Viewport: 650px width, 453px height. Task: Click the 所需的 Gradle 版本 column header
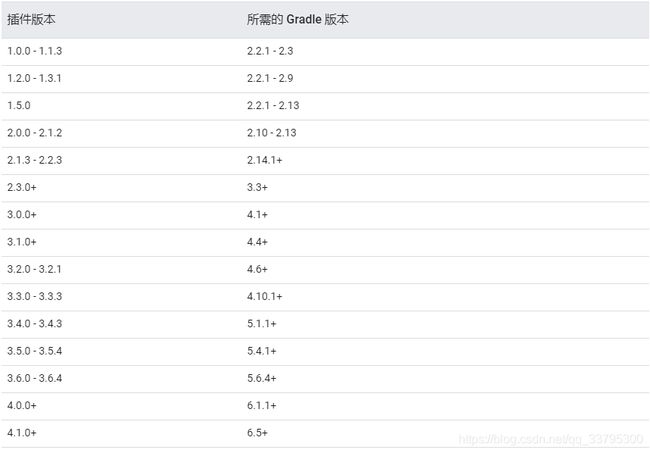(297, 19)
